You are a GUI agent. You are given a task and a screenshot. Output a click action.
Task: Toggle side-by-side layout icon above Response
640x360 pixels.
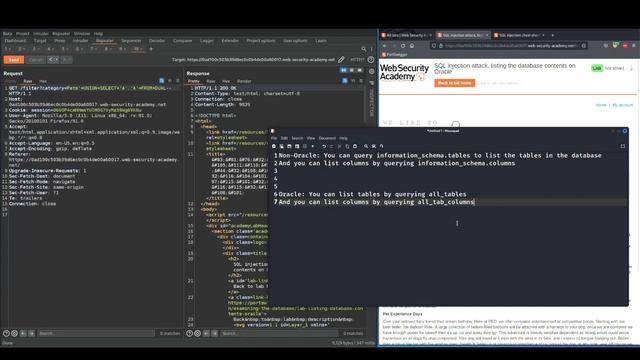pyautogui.click(x=344, y=71)
